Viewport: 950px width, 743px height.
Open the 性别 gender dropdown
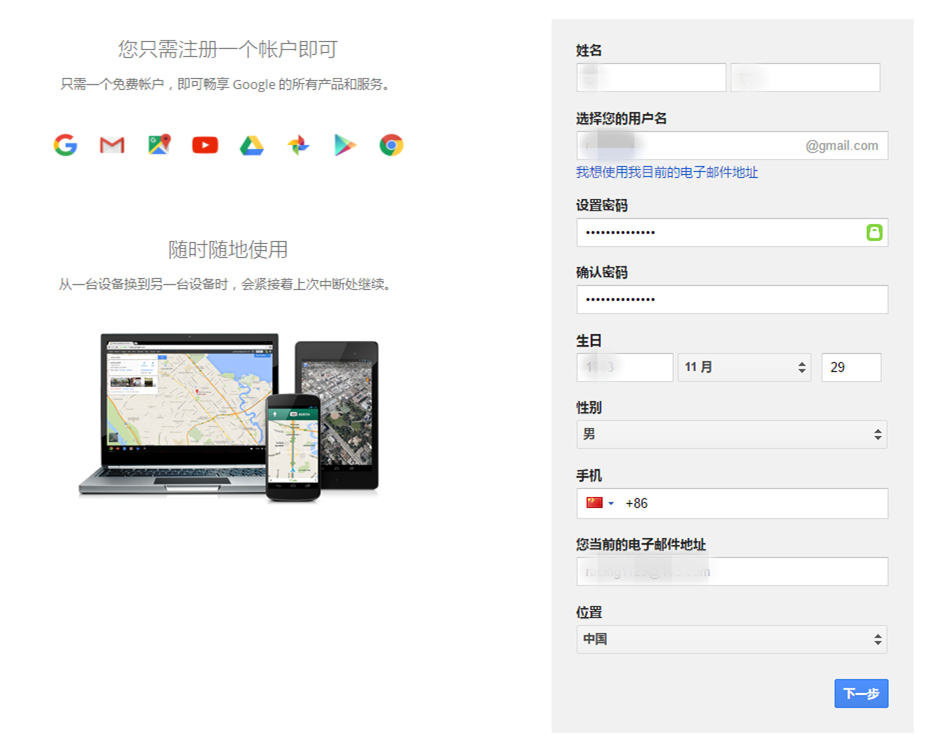click(x=732, y=435)
